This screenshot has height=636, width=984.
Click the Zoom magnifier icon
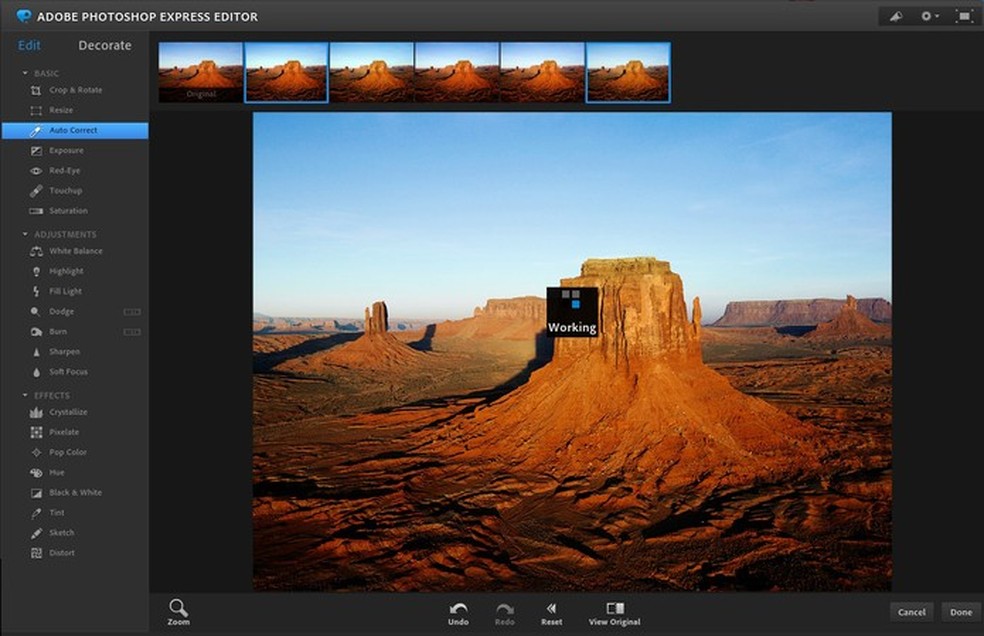(178, 608)
